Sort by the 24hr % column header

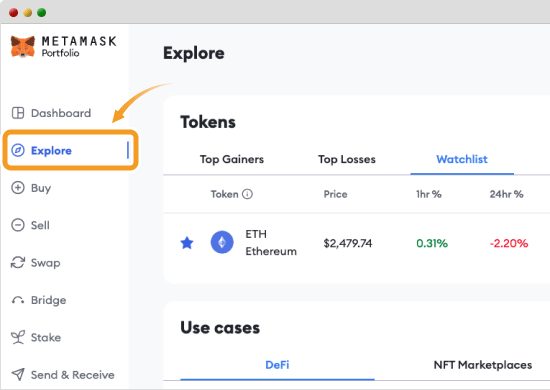[507, 194]
